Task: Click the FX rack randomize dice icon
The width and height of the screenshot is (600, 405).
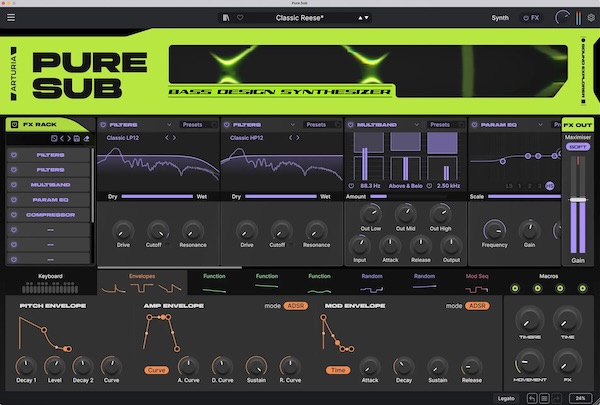Action: pos(54,139)
